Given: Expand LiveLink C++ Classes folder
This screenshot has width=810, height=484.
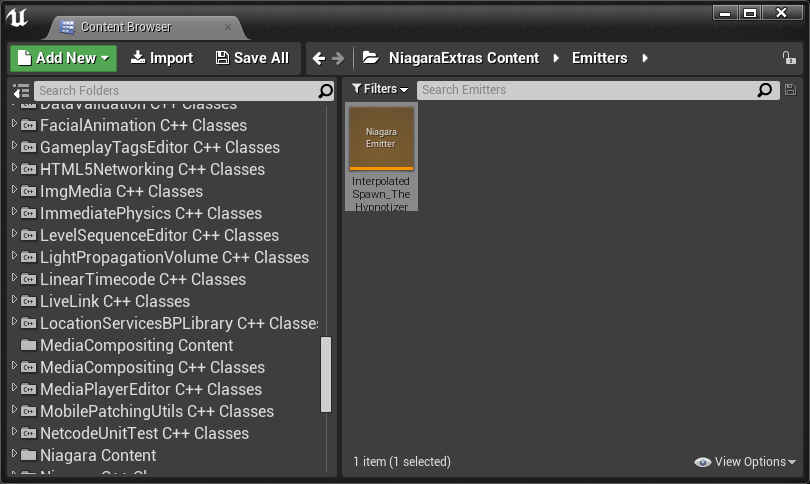Looking at the screenshot, I should click(14, 300).
